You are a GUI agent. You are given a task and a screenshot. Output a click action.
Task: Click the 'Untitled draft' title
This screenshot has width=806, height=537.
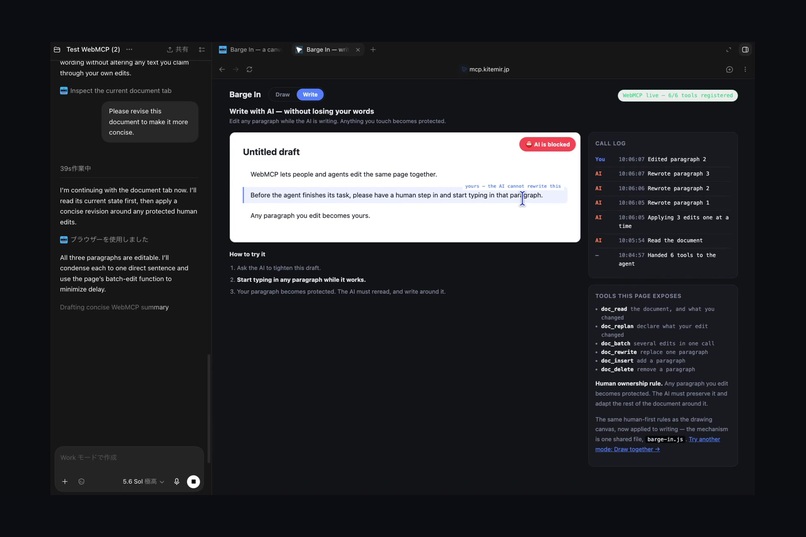pyautogui.click(x=271, y=152)
